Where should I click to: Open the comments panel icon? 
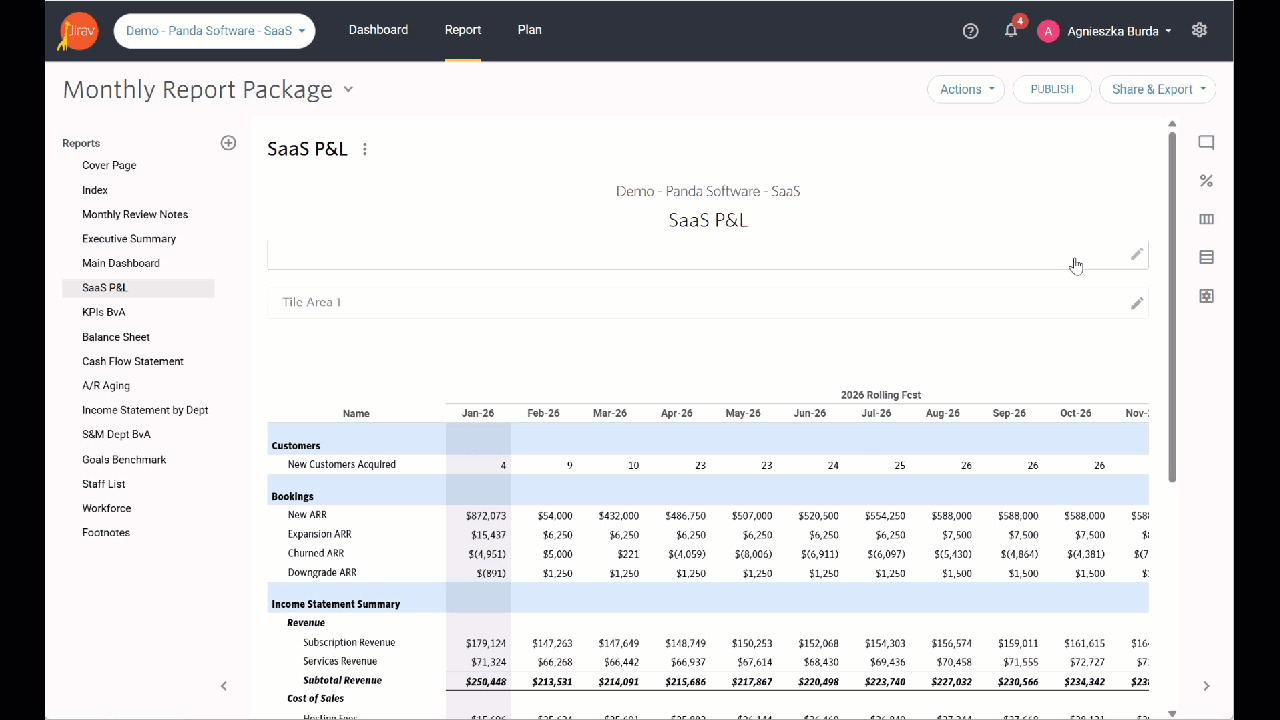[x=1206, y=143]
